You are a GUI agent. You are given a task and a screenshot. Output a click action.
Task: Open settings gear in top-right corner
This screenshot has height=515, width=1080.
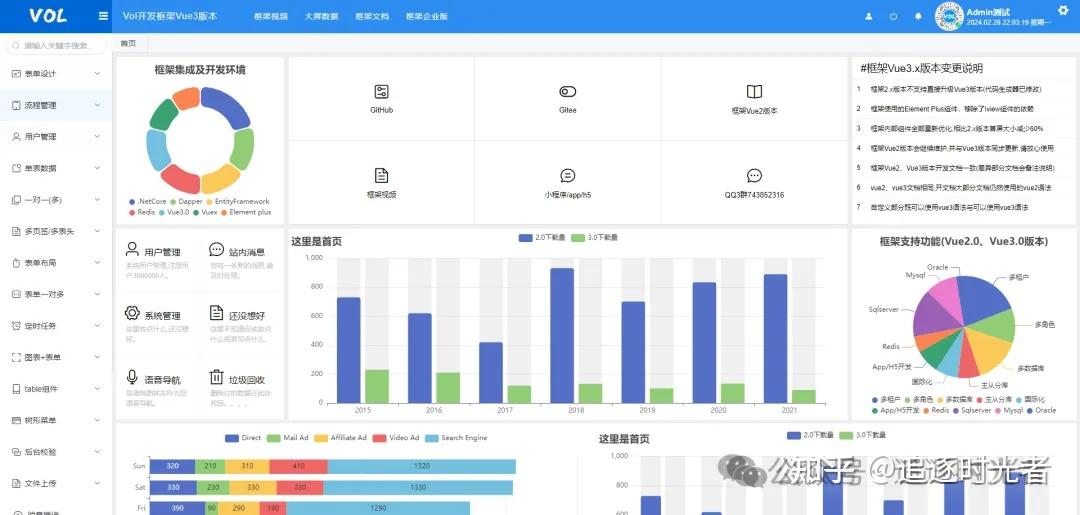coord(1062,10)
